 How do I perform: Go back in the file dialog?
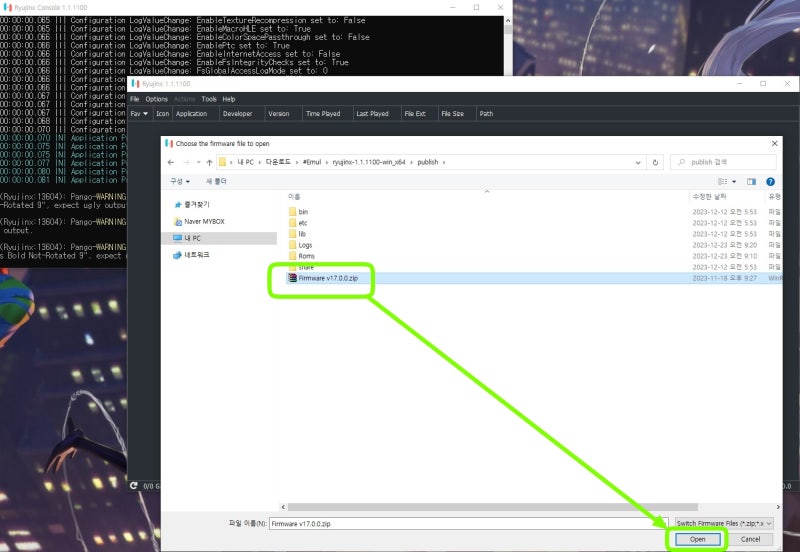click(171, 162)
